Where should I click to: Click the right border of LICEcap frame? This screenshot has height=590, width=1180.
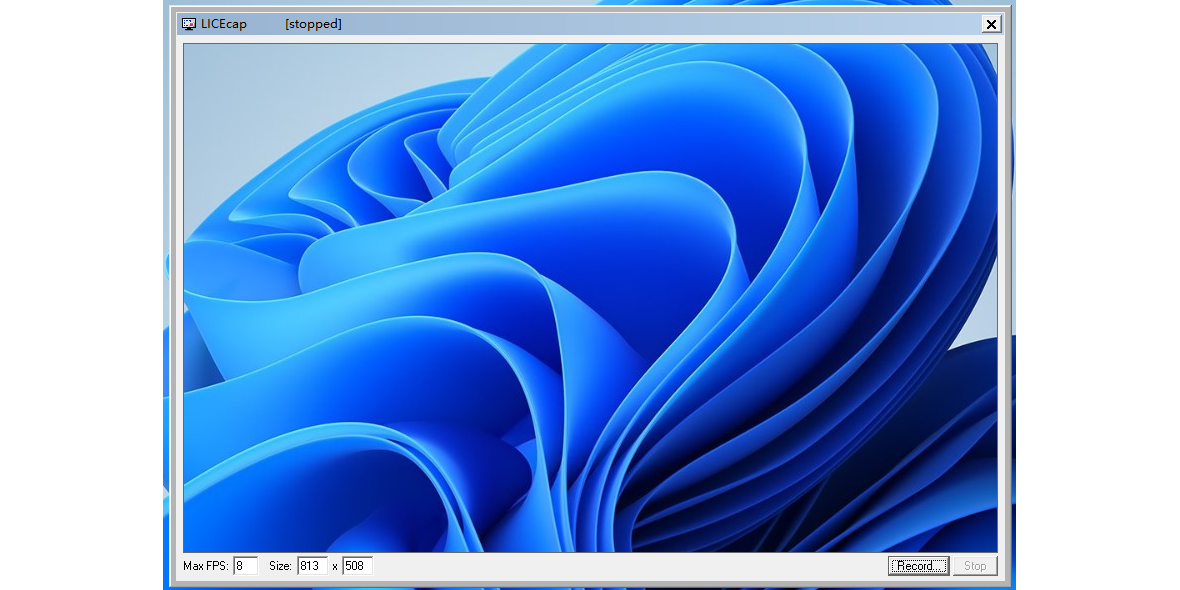1010,300
